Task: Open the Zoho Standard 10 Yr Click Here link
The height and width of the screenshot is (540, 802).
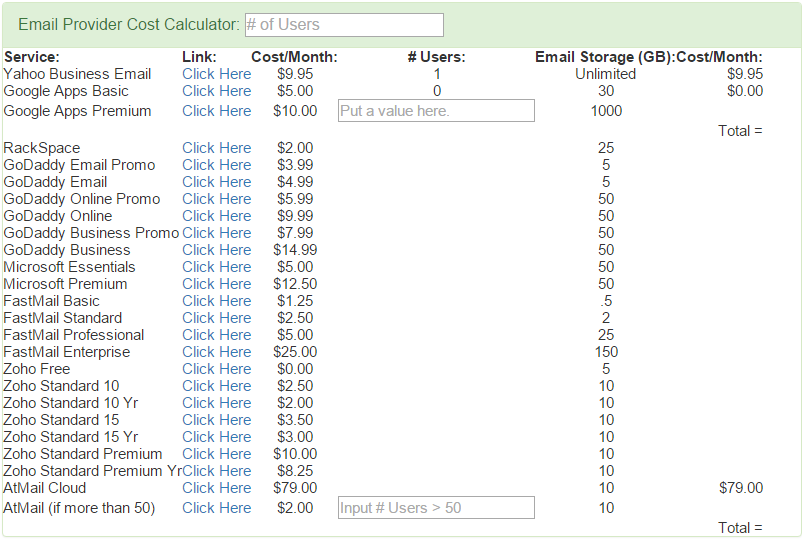Action: [x=217, y=403]
